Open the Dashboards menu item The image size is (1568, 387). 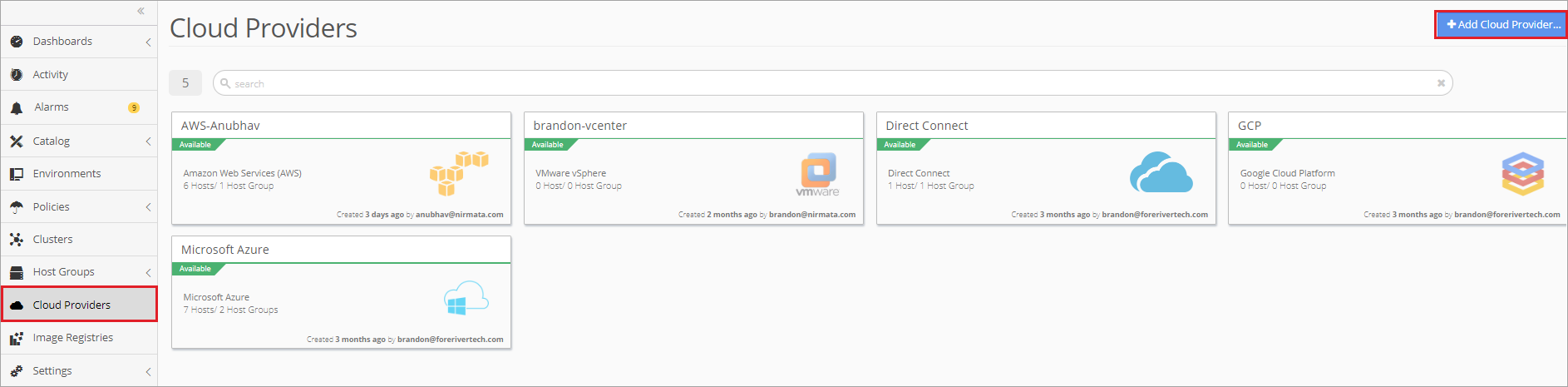tap(79, 42)
